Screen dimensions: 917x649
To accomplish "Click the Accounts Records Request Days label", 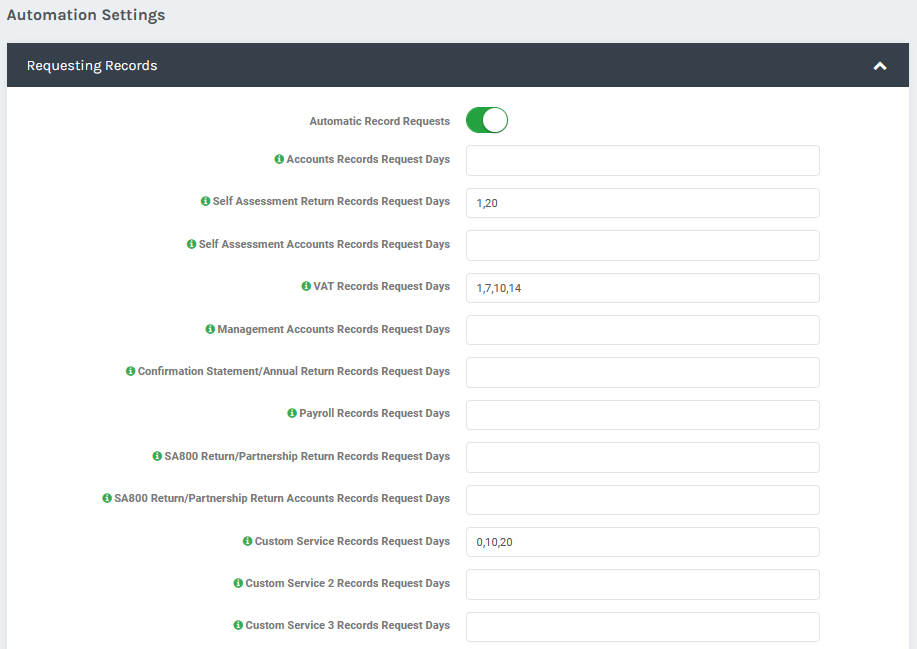I will [x=368, y=159].
